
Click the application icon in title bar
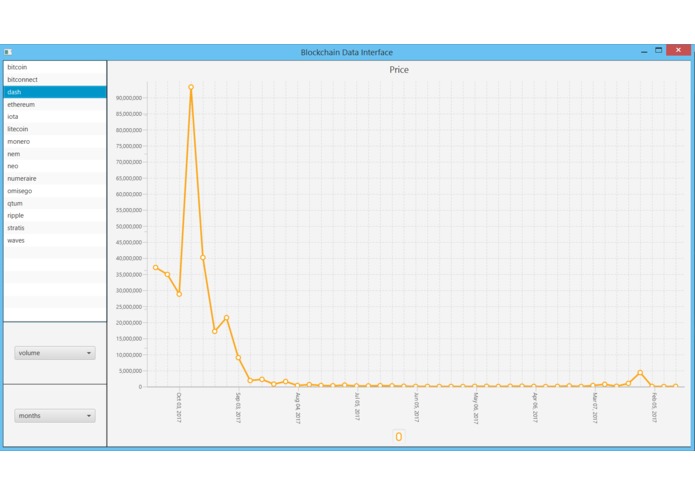8,52
